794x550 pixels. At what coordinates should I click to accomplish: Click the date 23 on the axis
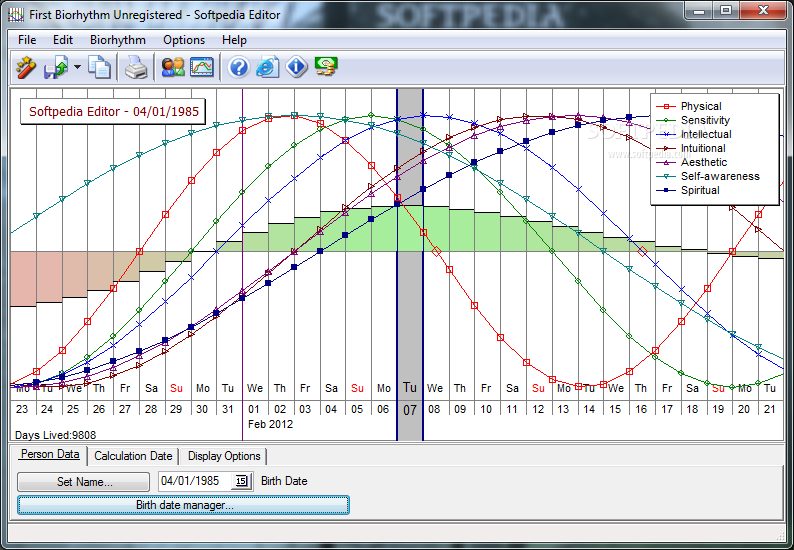click(x=22, y=409)
